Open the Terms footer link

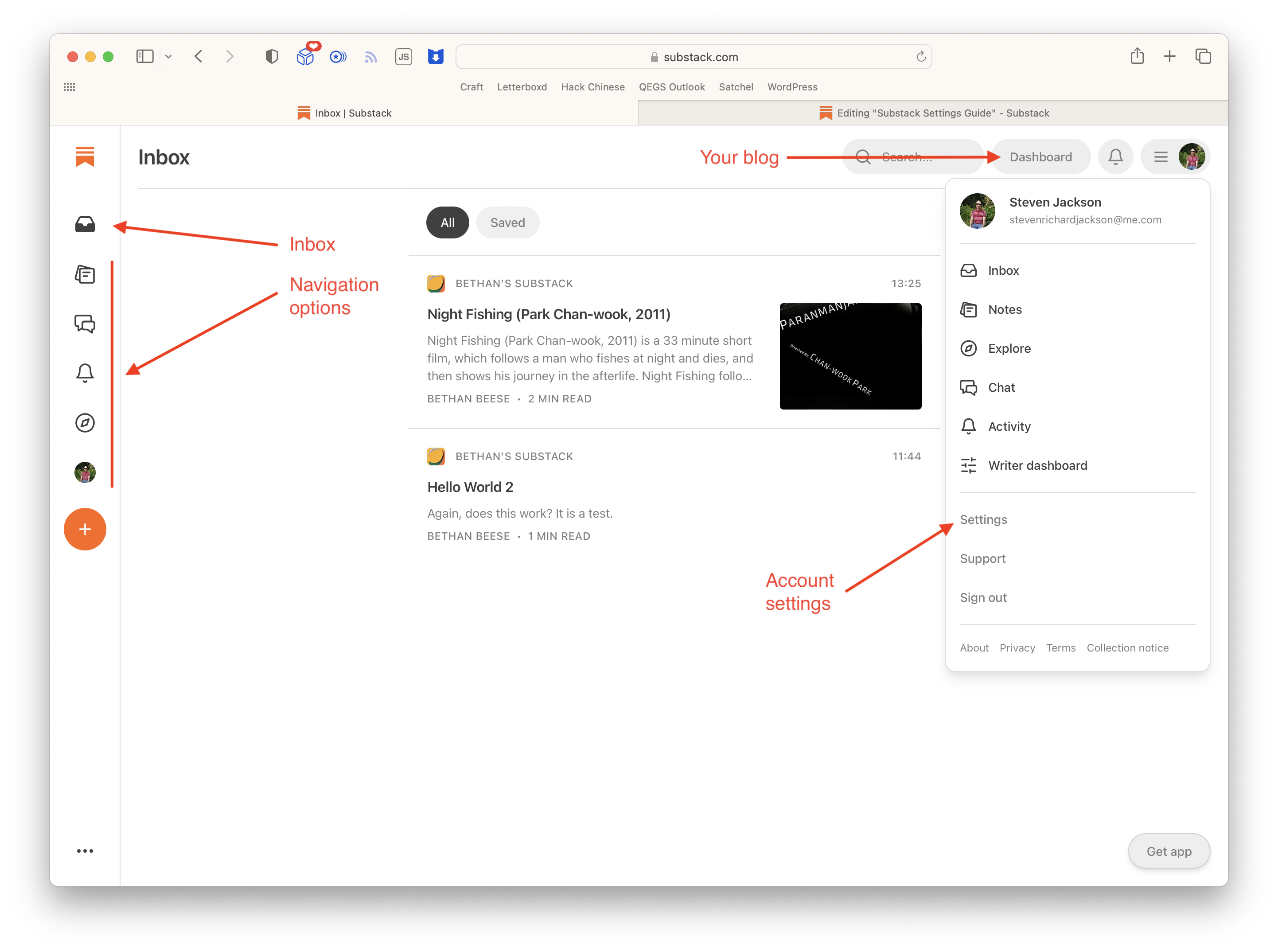coord(1061,648)
